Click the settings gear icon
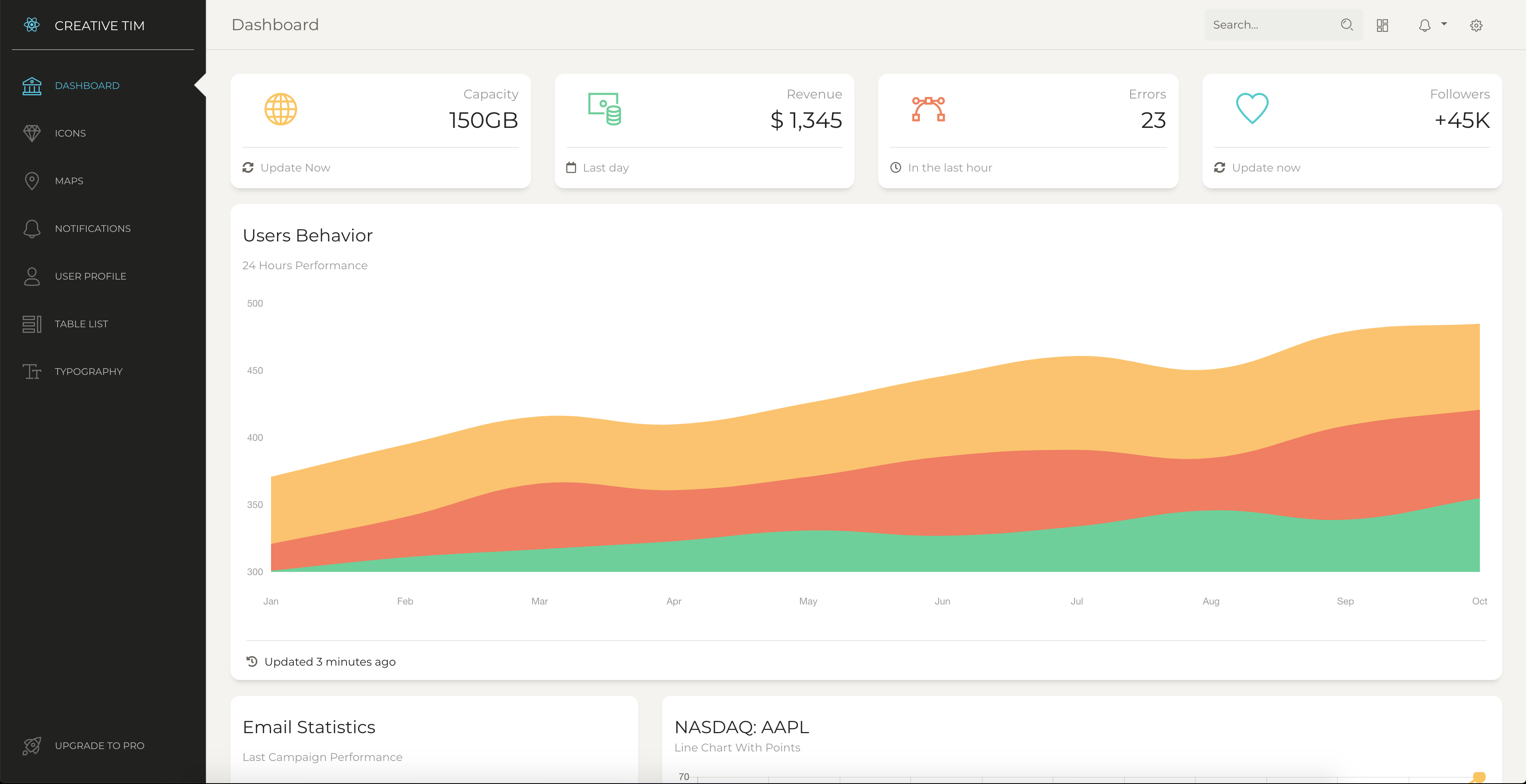The width and height of the screenshot is (1526, 784). [1476, 25]
